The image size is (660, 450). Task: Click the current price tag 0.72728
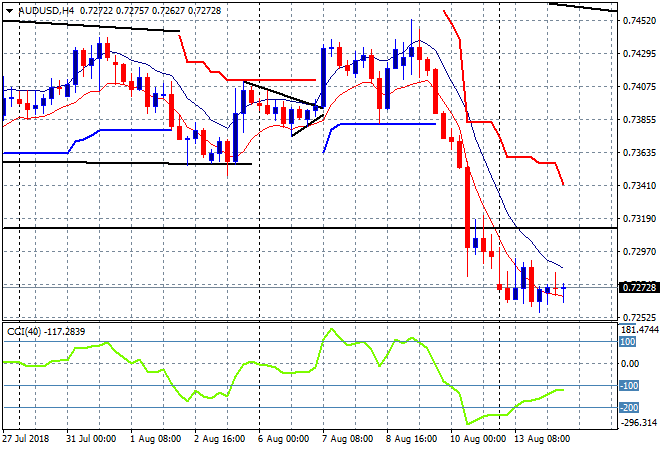click(x=638, y=287)
